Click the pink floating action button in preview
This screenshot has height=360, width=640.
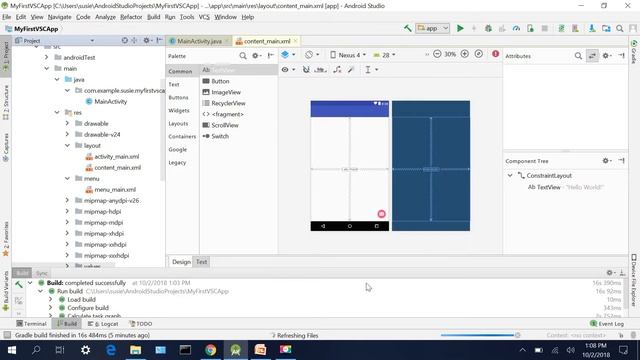pos(381,214)
